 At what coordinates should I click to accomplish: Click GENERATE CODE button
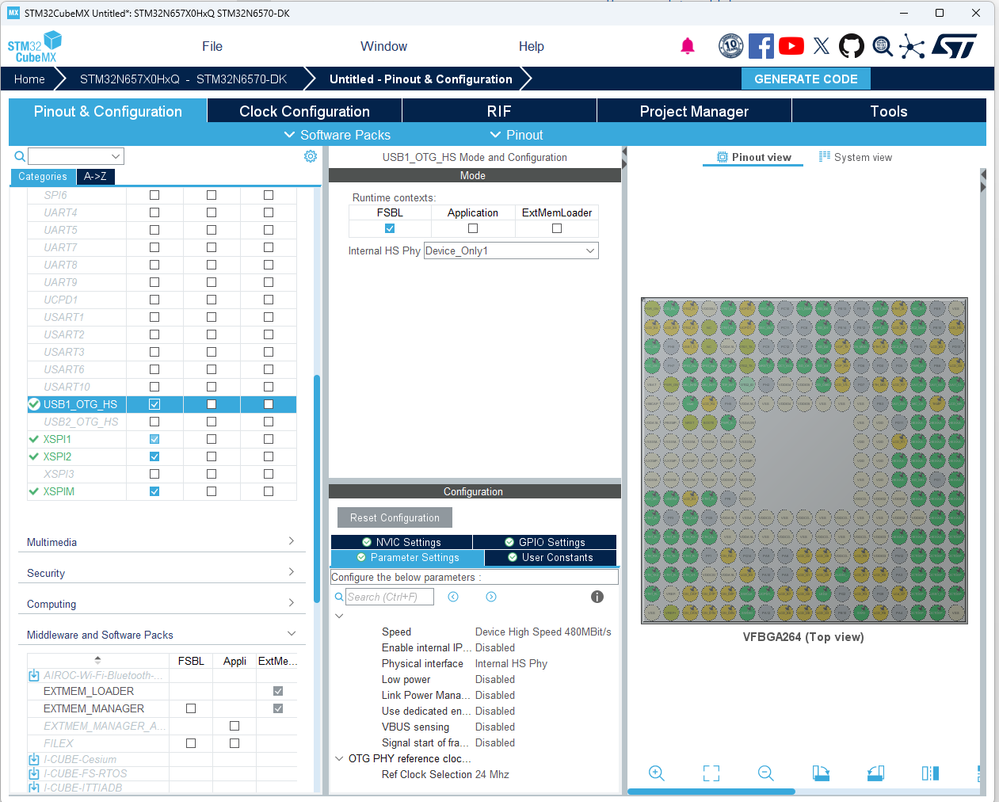coord(806,79)
